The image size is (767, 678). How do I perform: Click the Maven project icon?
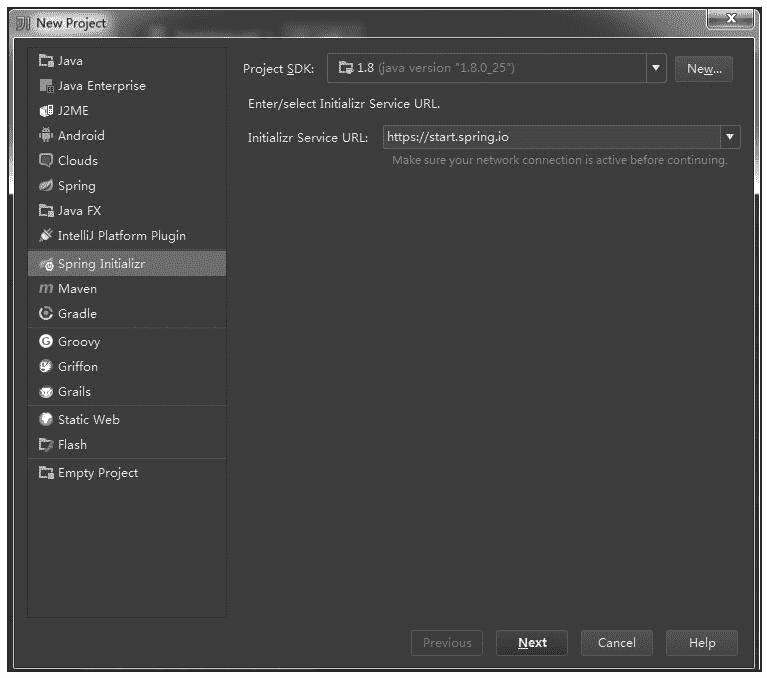point(45,289)
